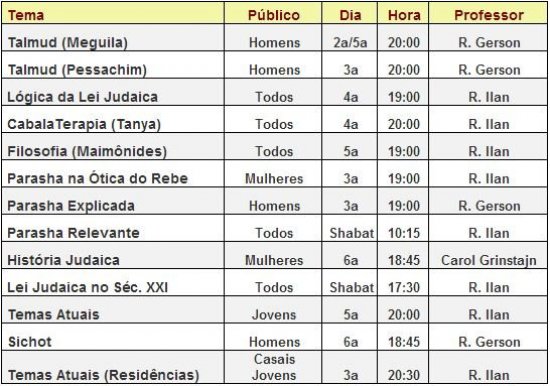Click professor name Carol Grinstajn
The image size is (550, 386).
pyautogui.click(x=489, y=260)
